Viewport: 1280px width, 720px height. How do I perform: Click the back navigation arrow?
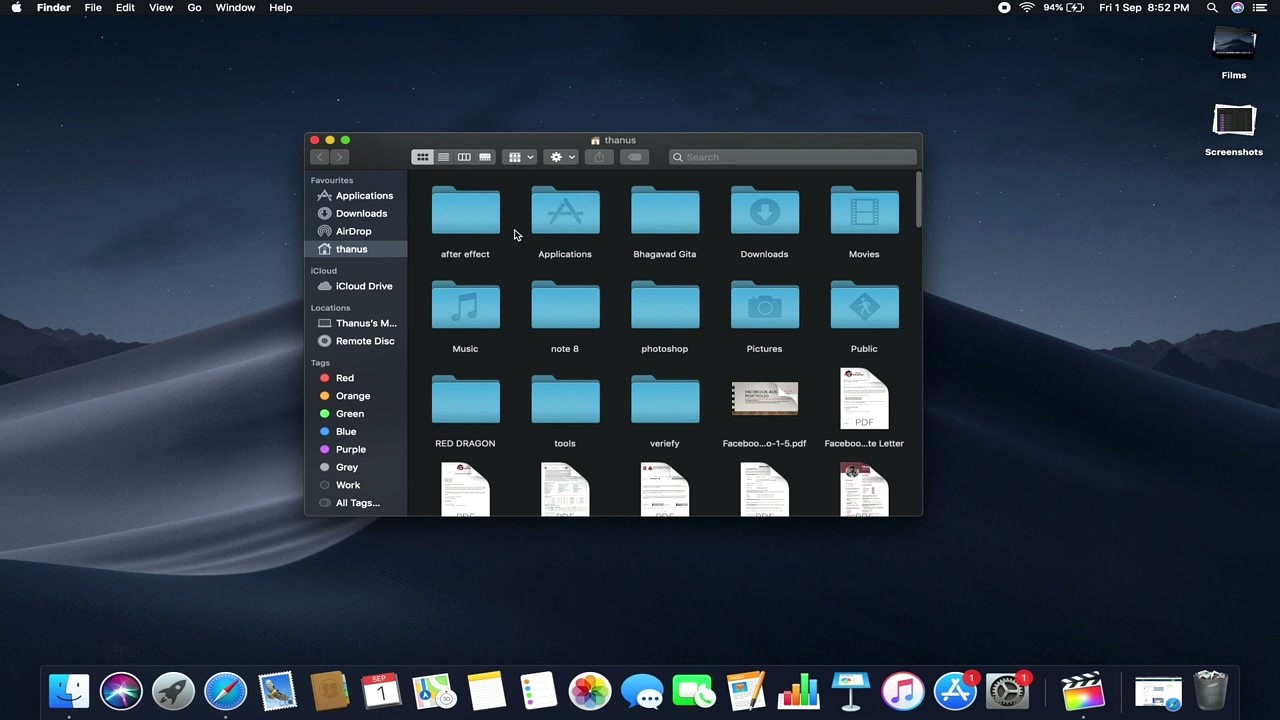point(319,157)
